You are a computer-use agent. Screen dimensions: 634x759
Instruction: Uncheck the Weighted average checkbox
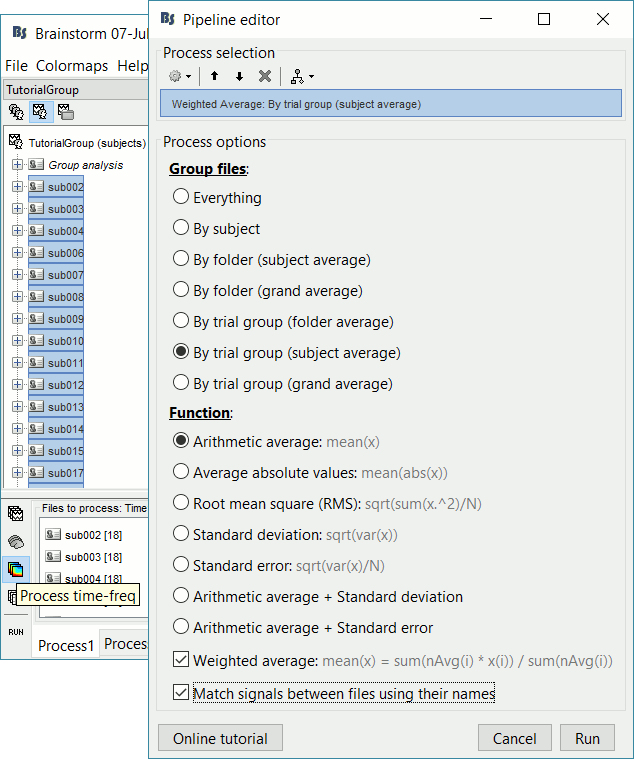tap(181, 660)
